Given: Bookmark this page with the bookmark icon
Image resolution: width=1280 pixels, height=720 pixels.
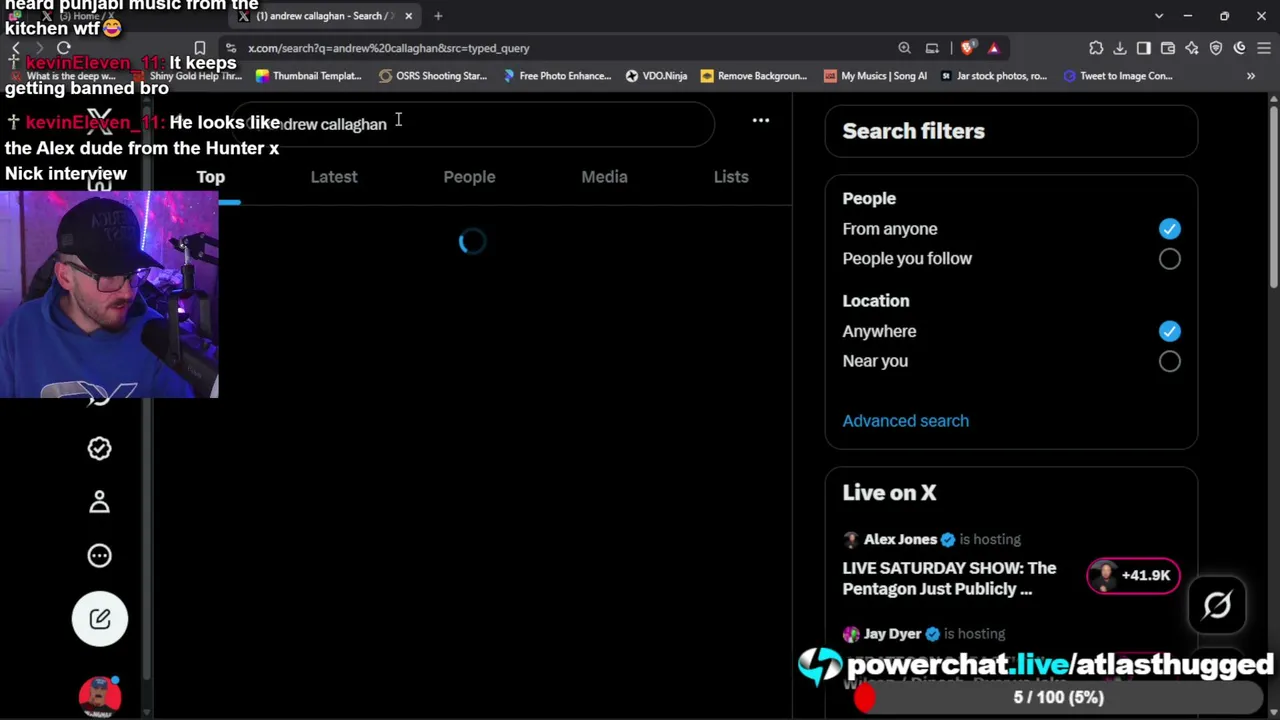Looking at the screenshot, I should tap(200, 48).
